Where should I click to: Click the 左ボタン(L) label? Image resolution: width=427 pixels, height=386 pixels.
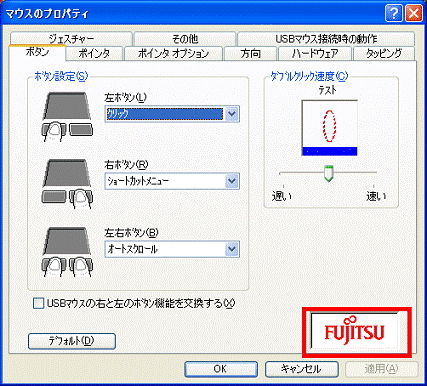[126, 97]
